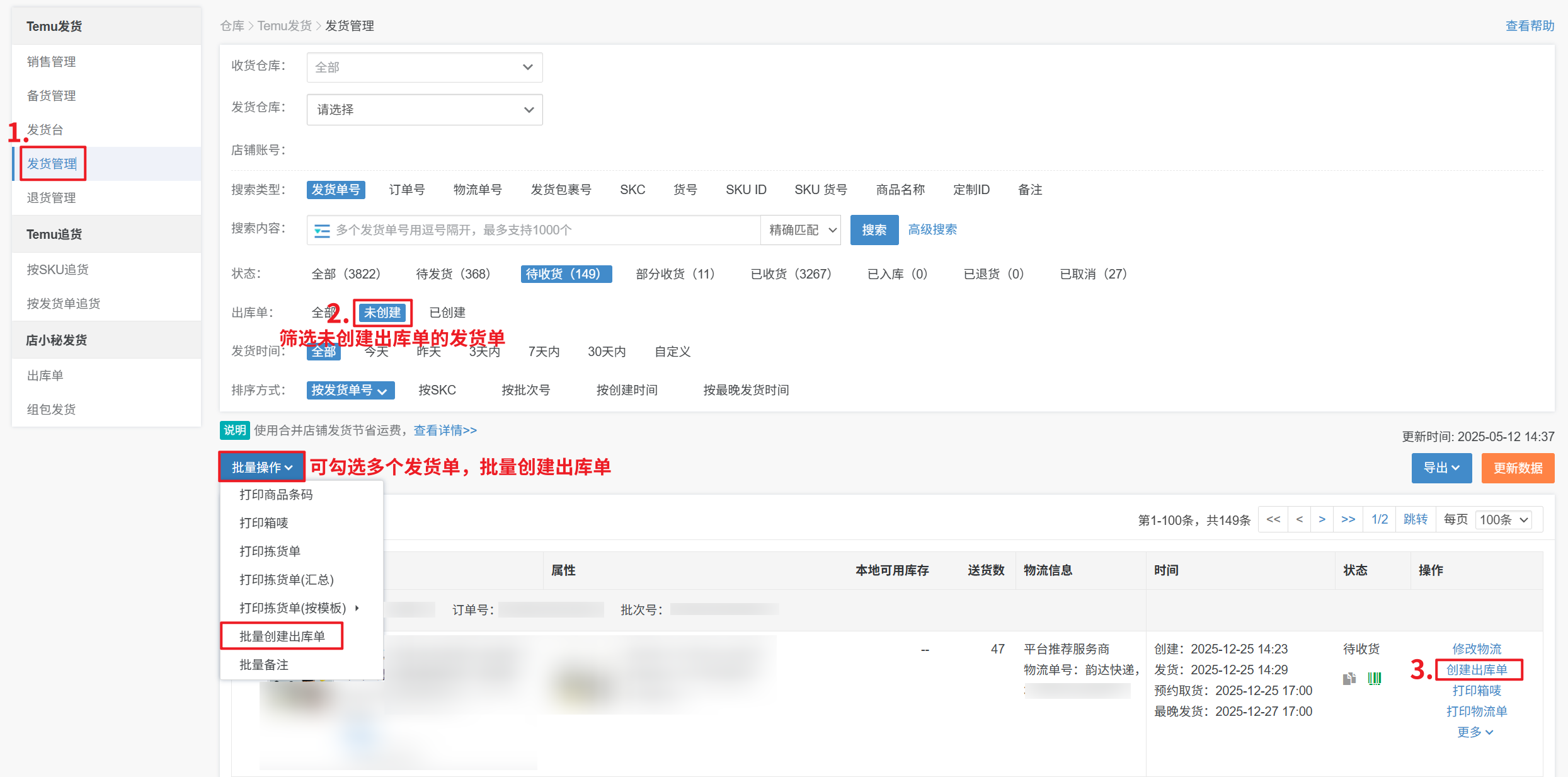Select 已创建 outbound order filter
The height and width of the screenshot is (777, 1568).
pyautogui.click(x=447, y=313)
